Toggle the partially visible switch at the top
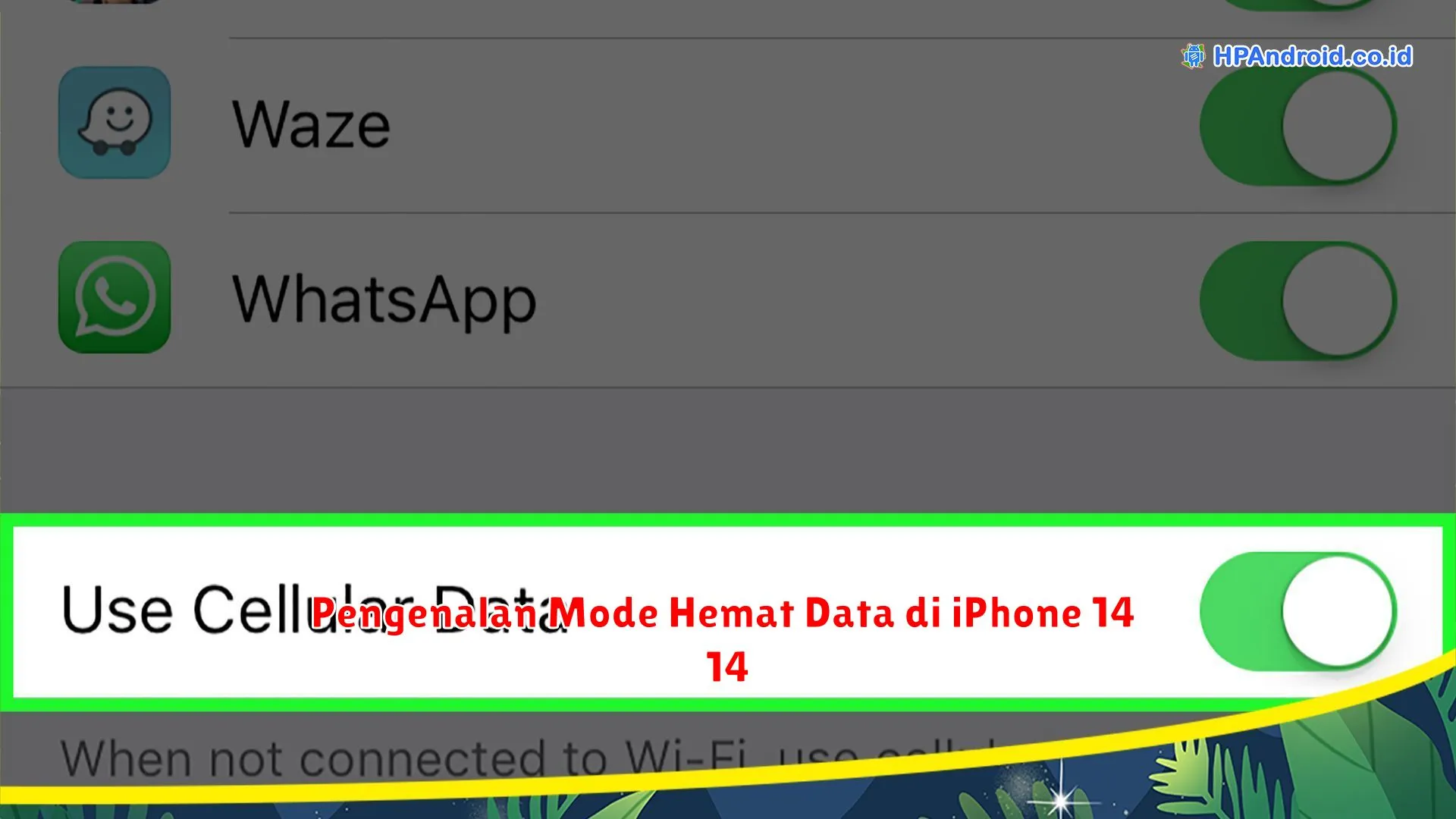Screen dimensions: 1456x819 point(1298,4)
